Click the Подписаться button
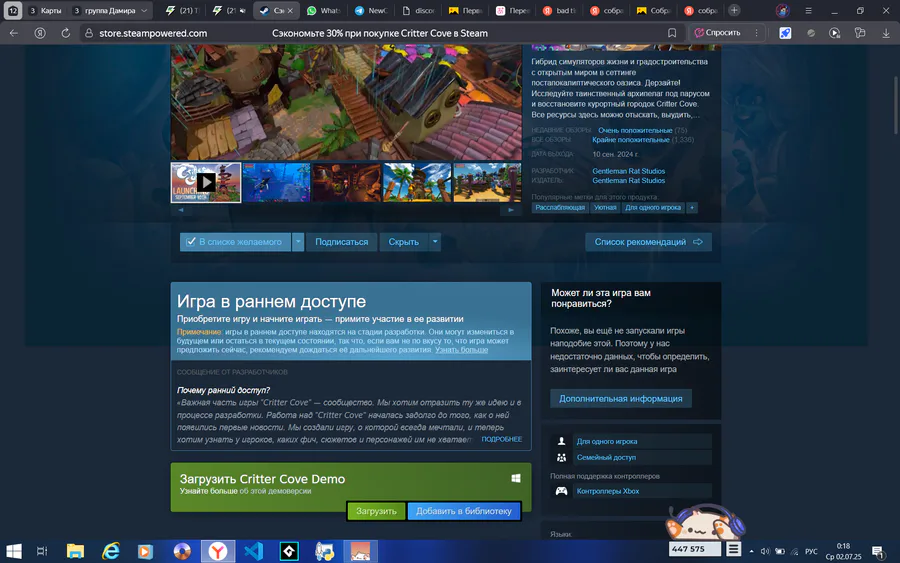The width and height of the screenshot is (900, 563). pos(342,242)
